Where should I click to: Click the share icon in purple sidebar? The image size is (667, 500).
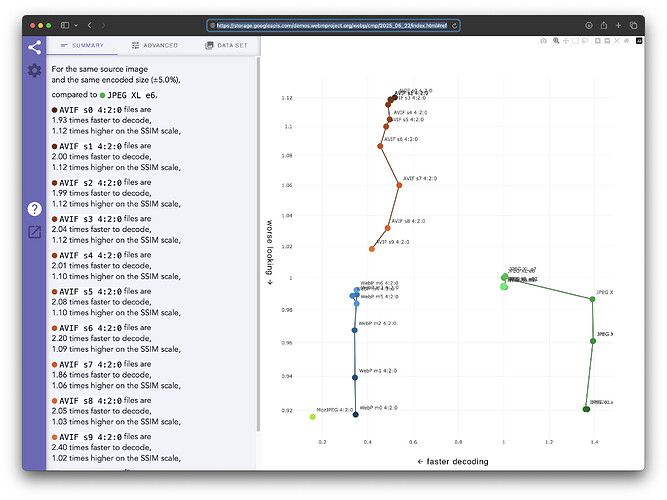click(x=34, y=47)
